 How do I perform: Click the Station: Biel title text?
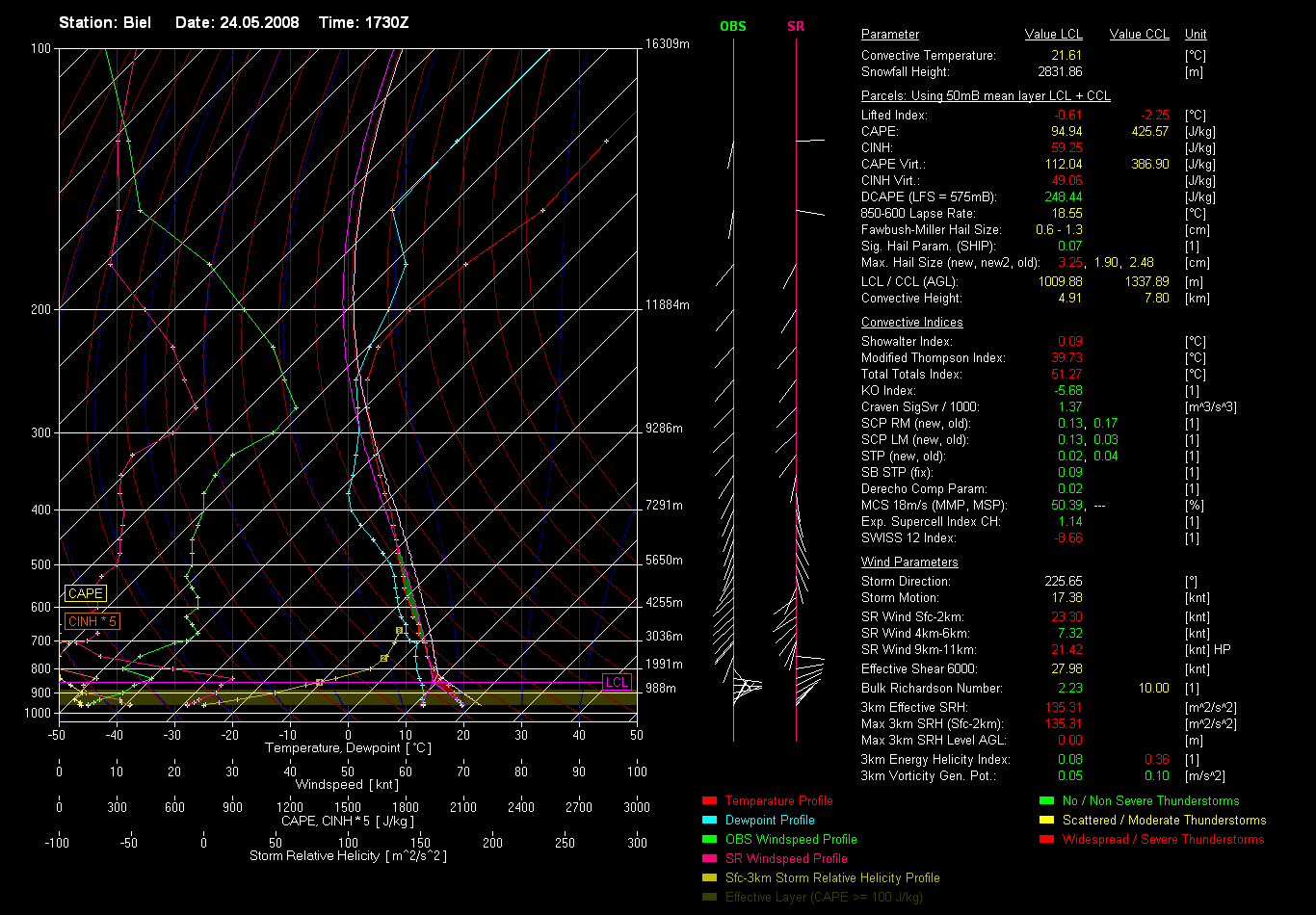(105, 22)
